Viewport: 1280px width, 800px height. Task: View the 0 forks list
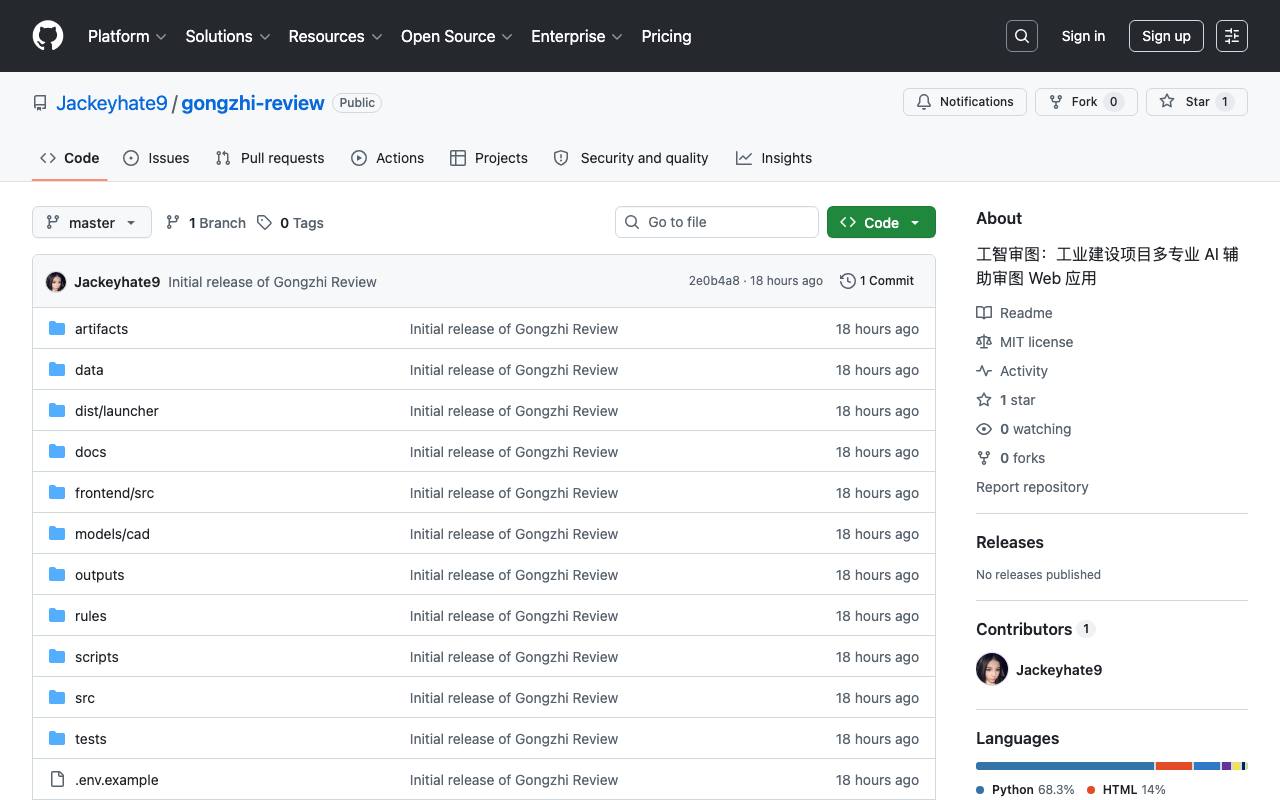(1011, 458)
